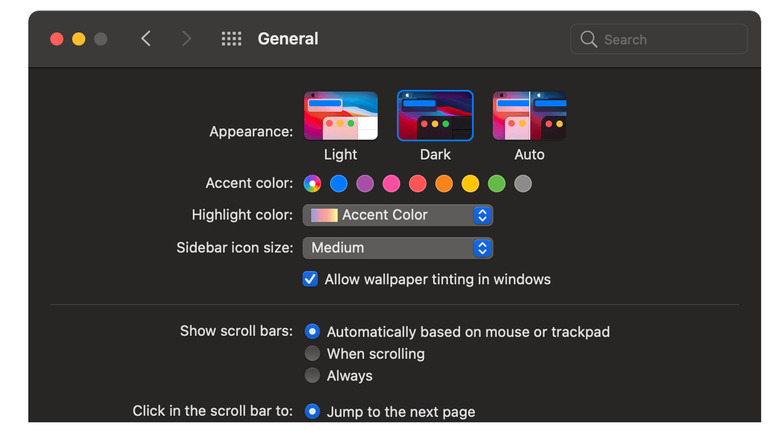Expand the Sidebar icon size dropdown
The height and width of the screenshot is (438, 780).
pyautogui.click(x=397, y=248)
